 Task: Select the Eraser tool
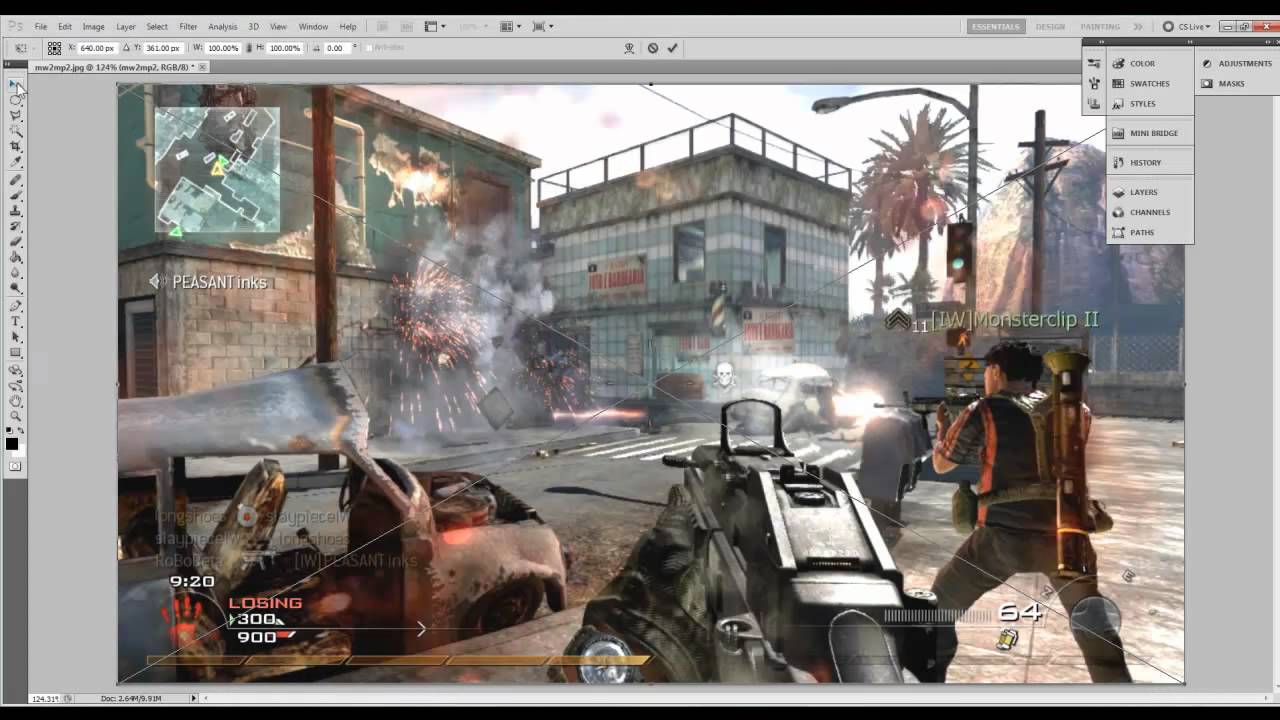pos(15,239)
